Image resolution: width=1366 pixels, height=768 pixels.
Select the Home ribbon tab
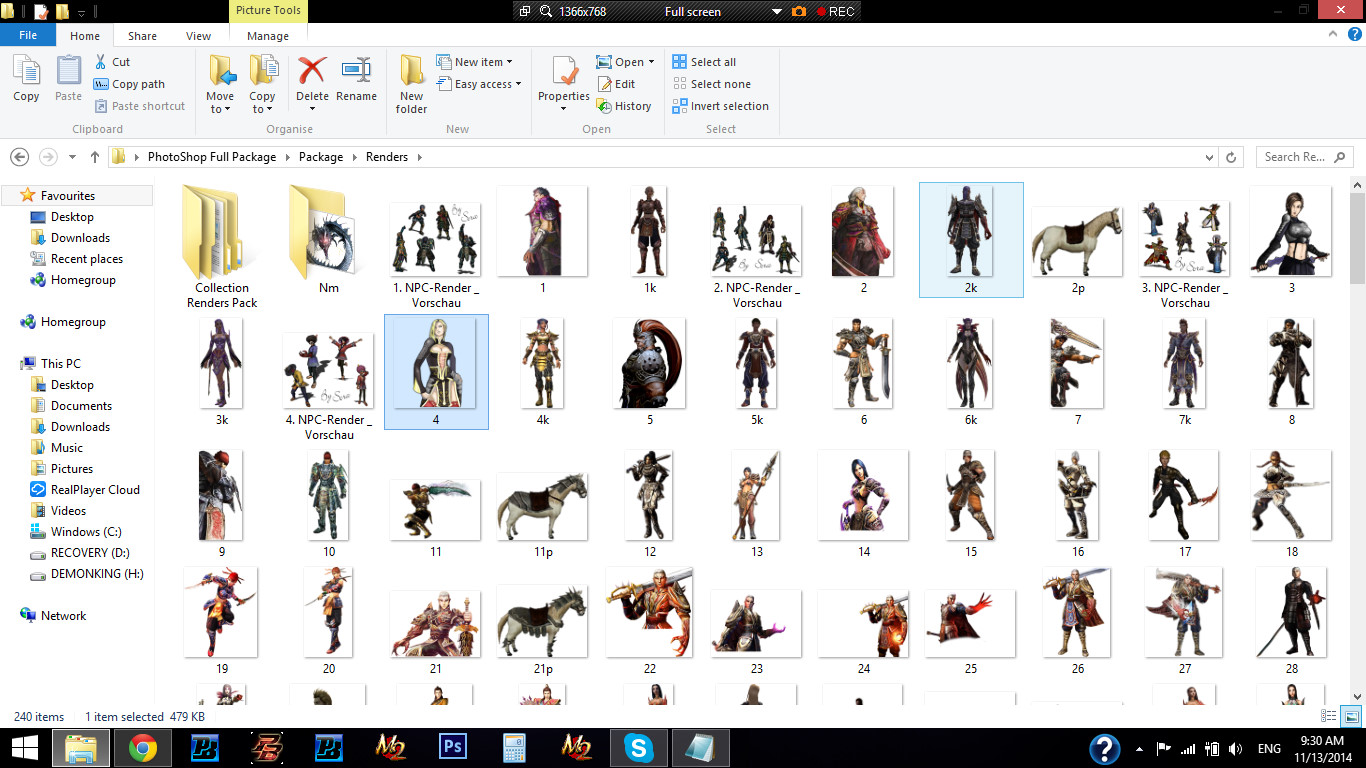point(85,36)
